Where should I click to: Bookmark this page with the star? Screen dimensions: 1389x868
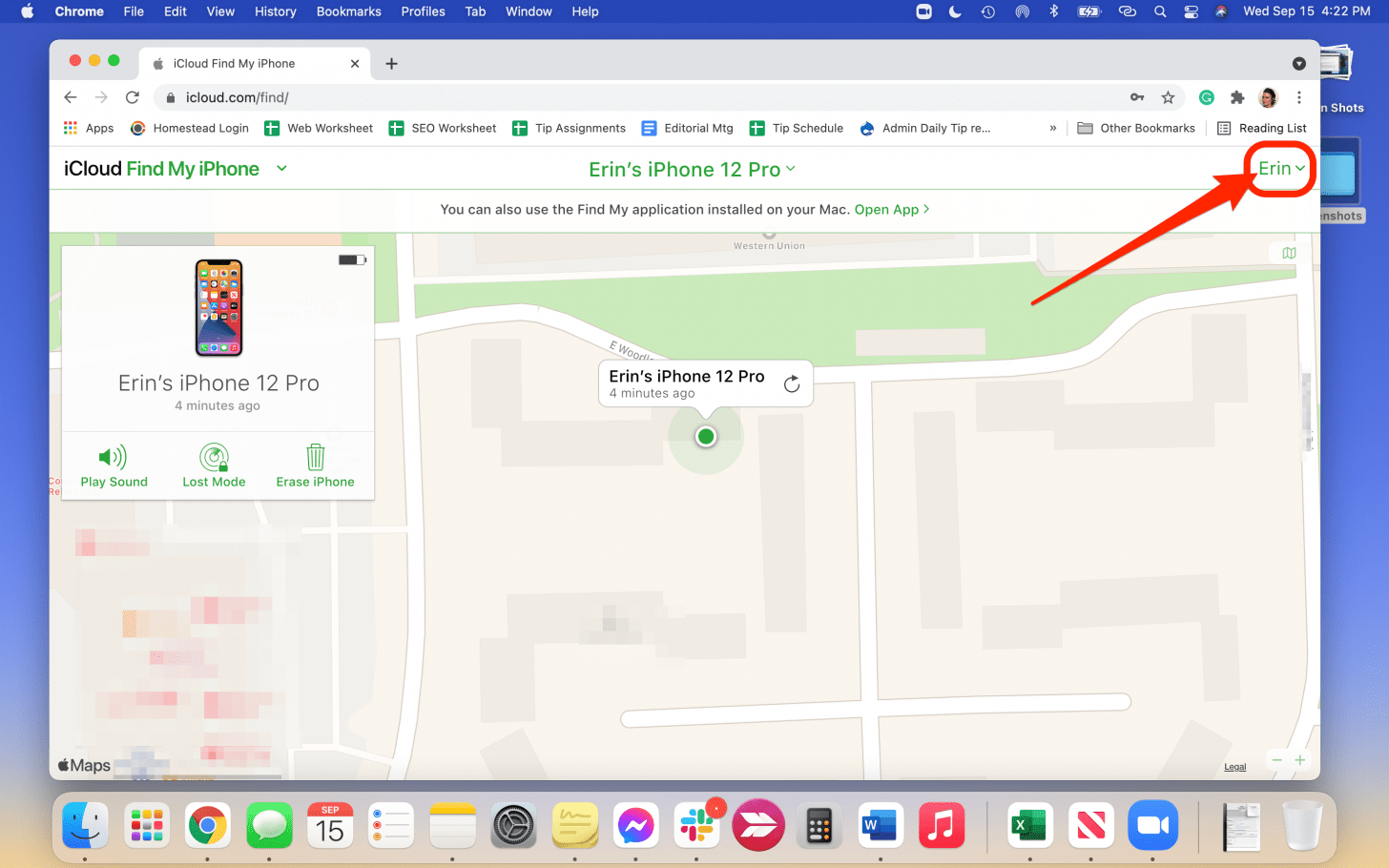1168,97
